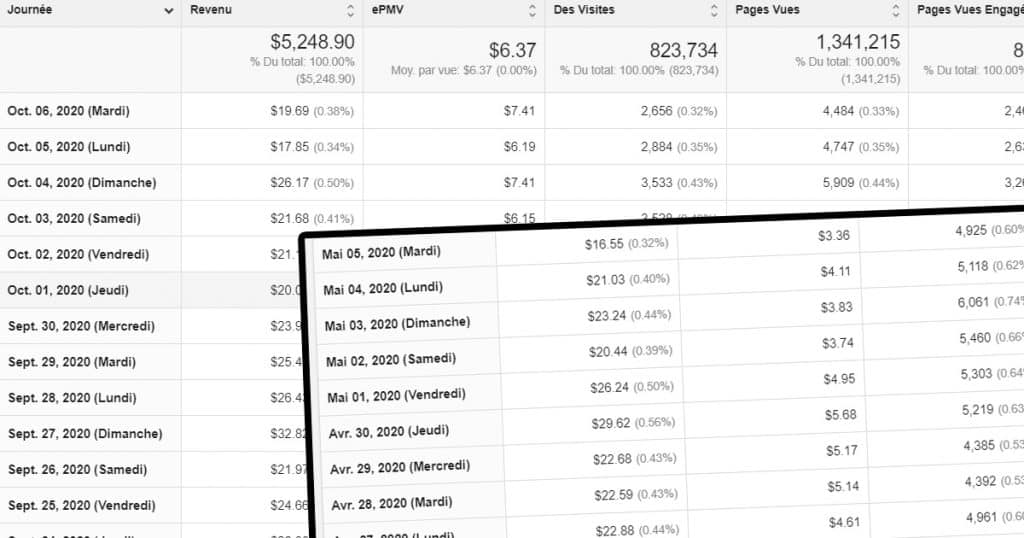Sort the Revenu column using arrows icon
The image size is (1024, 538).
pyautogui.click(x=350, y=10)
